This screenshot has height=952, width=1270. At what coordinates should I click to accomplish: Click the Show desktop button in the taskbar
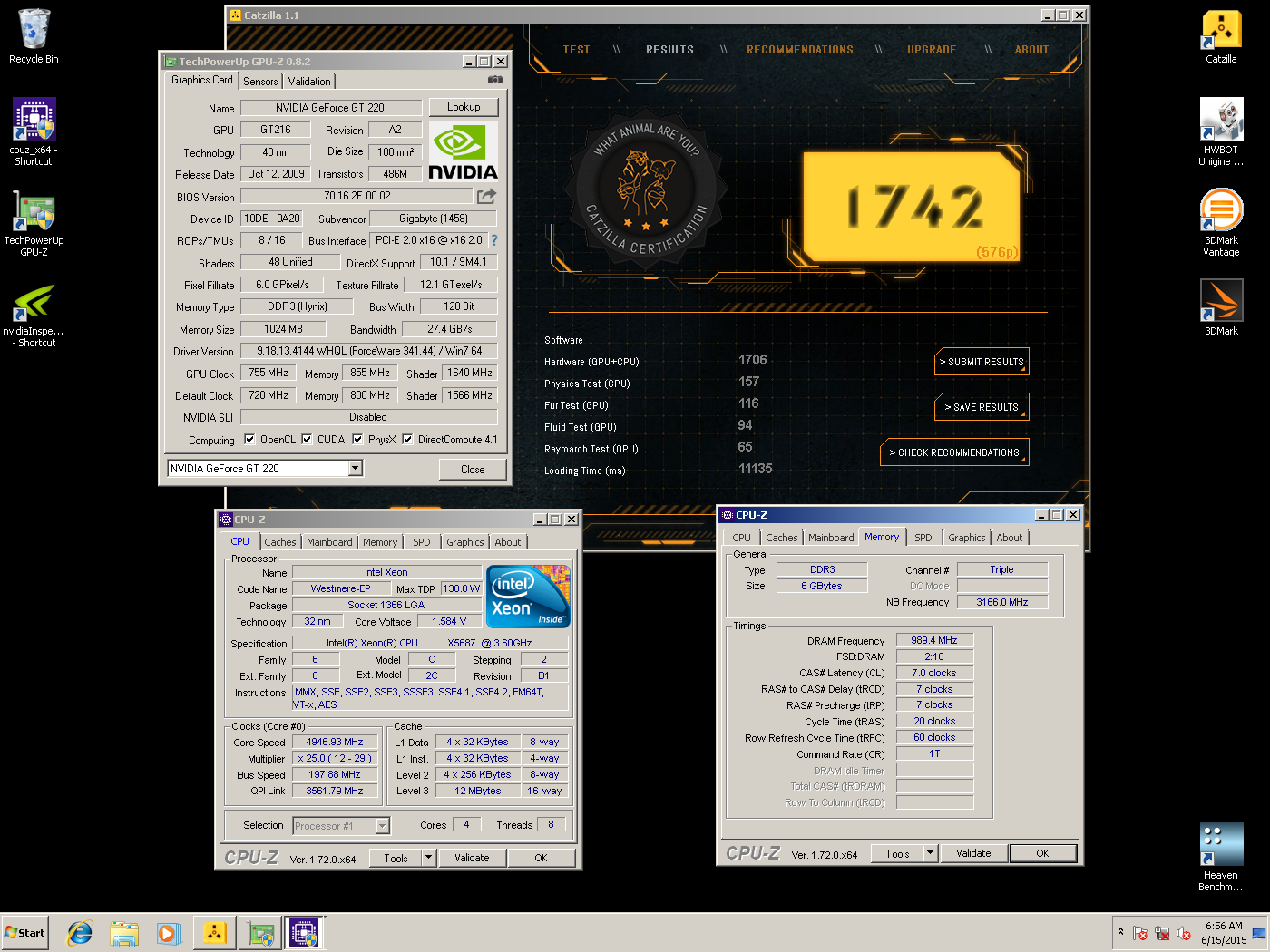pyautogui.click(x=1259, y=933)
